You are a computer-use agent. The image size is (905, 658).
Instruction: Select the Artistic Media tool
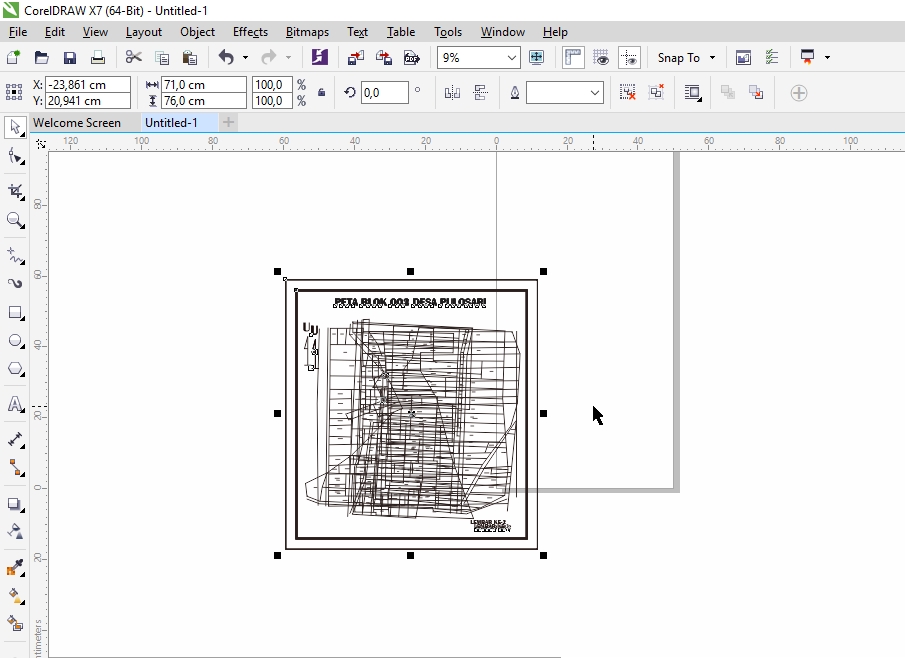point(15,283)
